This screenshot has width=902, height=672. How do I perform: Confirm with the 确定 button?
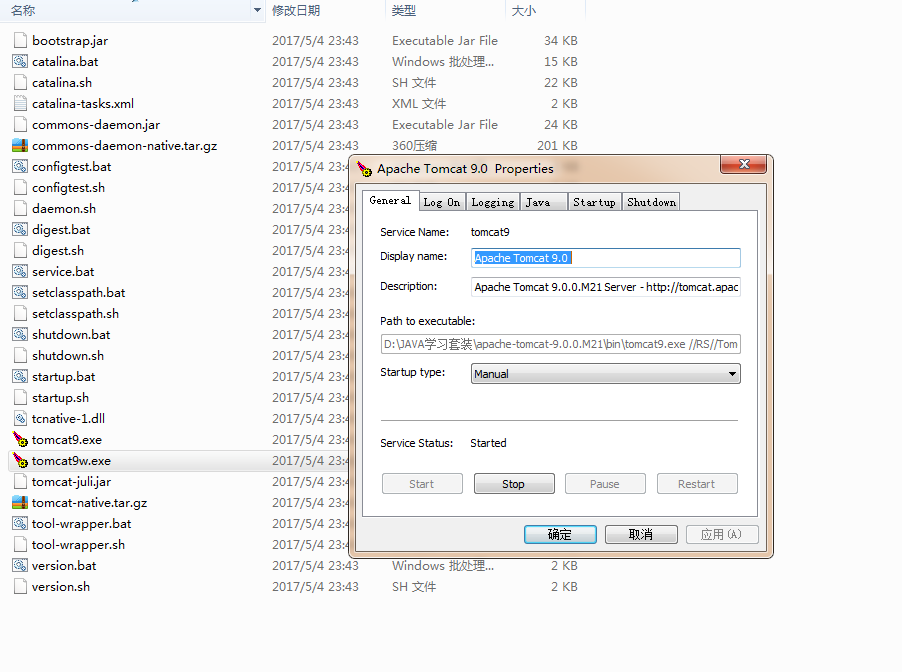pyautogui.click(x=560, y=534)
